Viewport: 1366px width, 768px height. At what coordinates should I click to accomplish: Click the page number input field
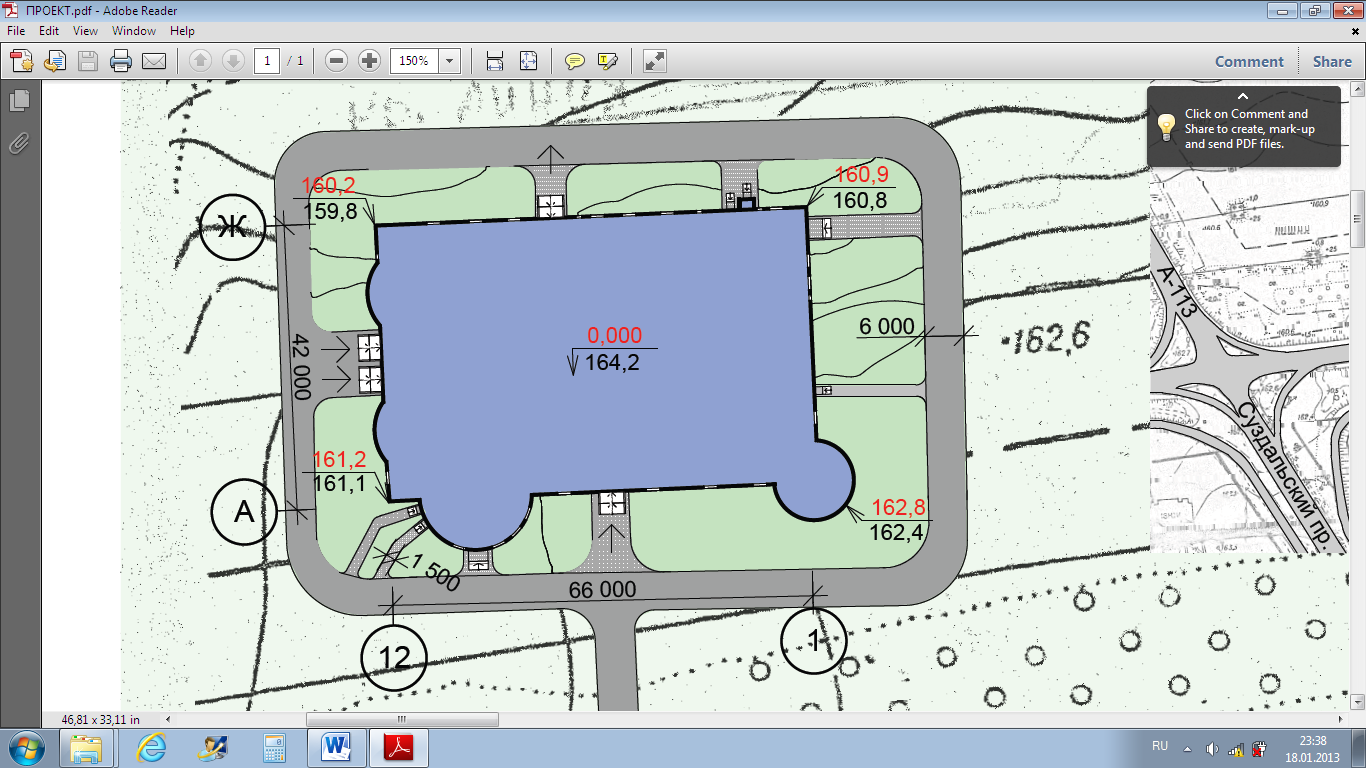pos(267,61)
